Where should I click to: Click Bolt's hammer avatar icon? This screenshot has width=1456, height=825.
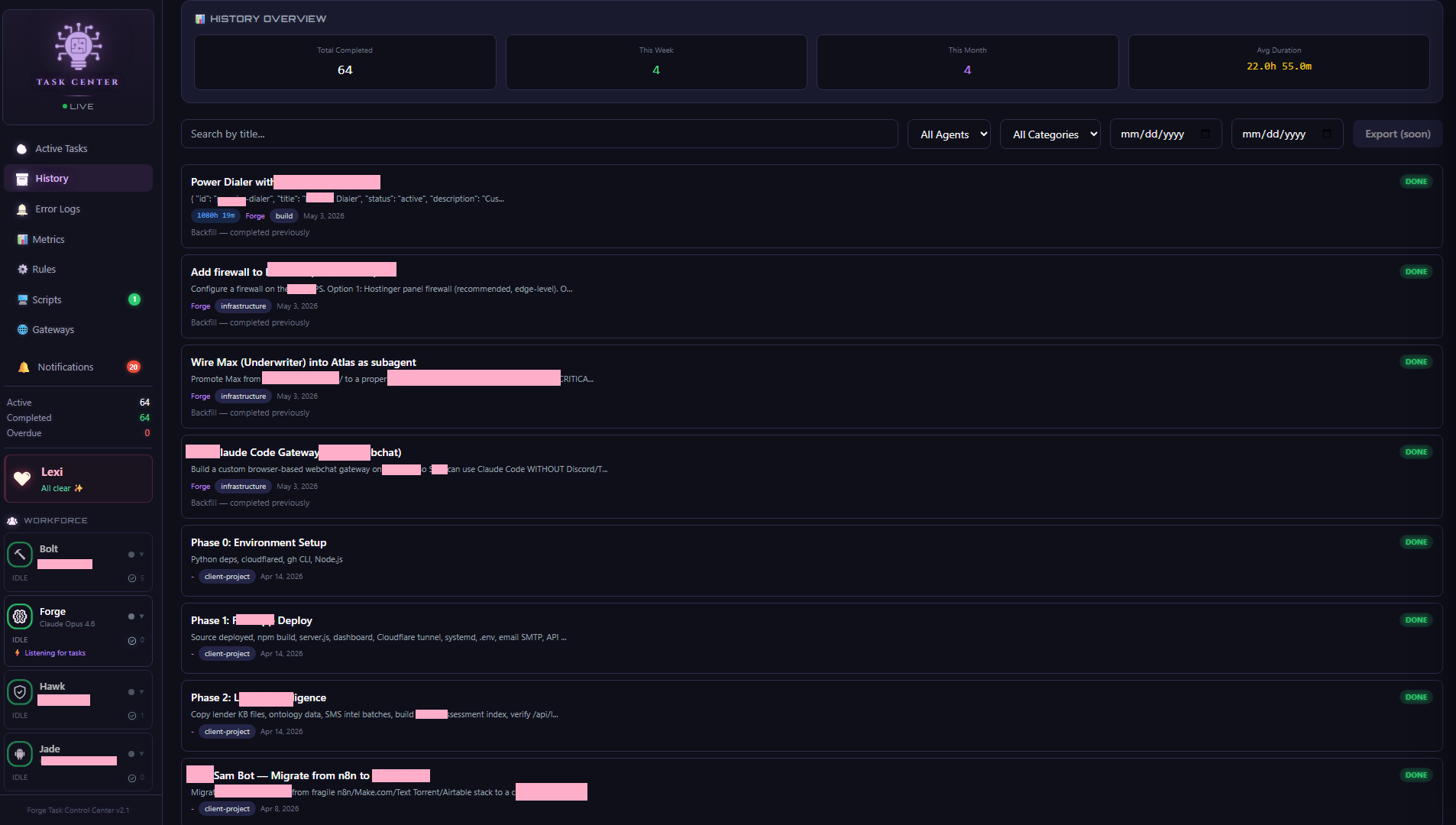[20, 555]
